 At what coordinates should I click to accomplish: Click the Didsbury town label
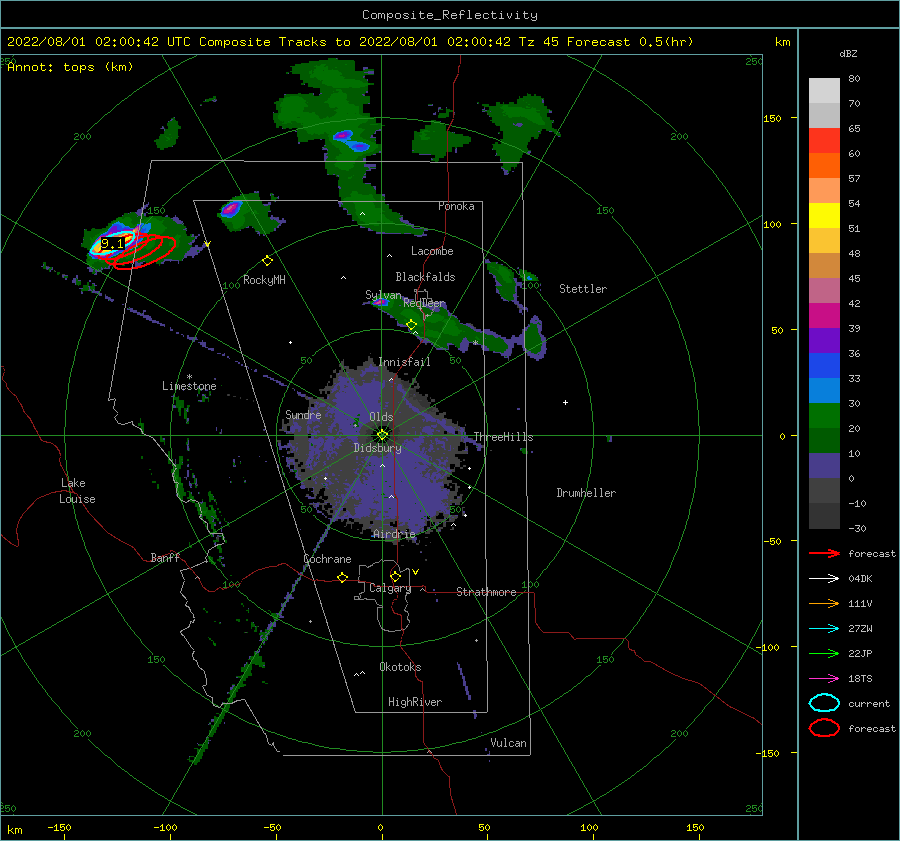pos(377,448)
